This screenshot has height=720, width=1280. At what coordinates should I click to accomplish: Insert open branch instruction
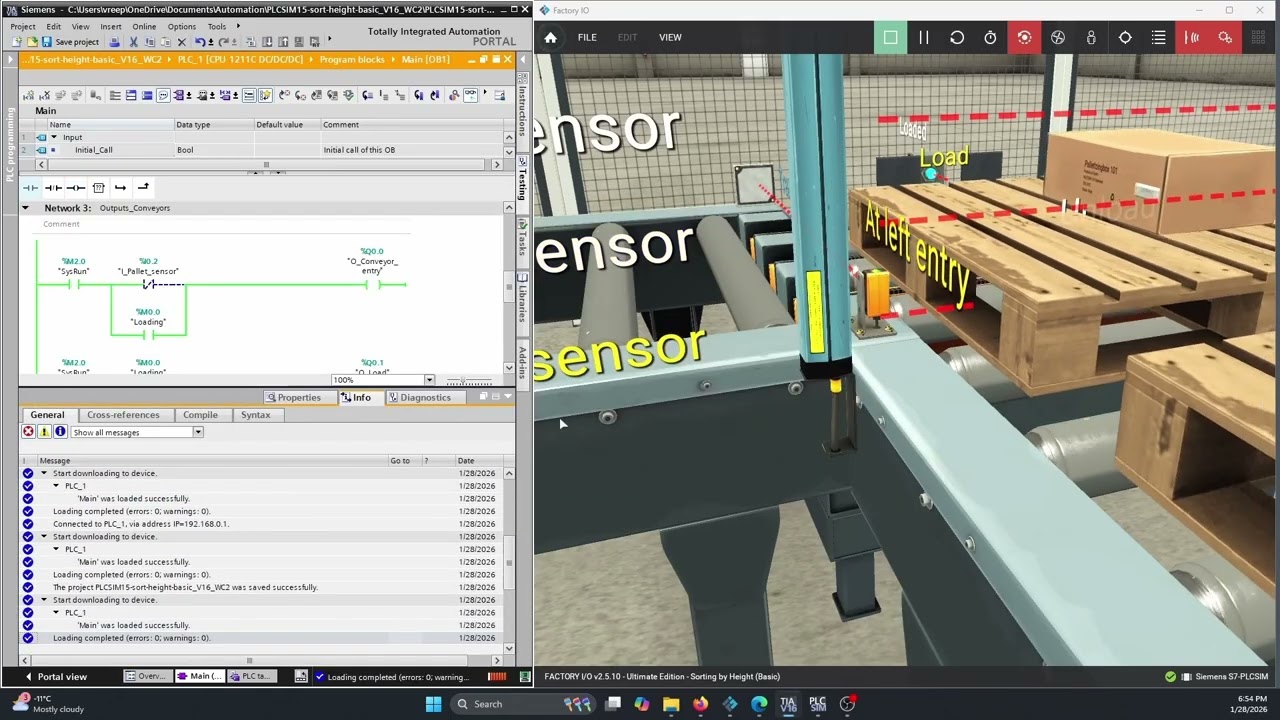coord(120,188)
